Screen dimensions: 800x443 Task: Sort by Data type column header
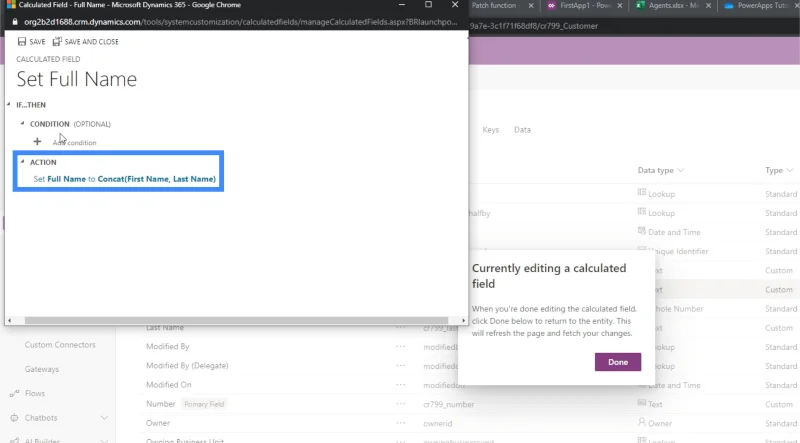[660, 170]
